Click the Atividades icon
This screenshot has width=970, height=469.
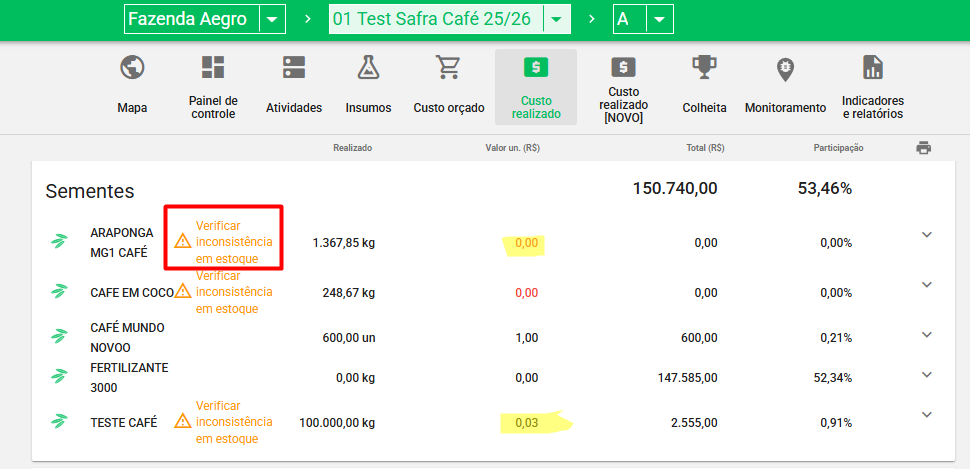[x=294, y=68]
